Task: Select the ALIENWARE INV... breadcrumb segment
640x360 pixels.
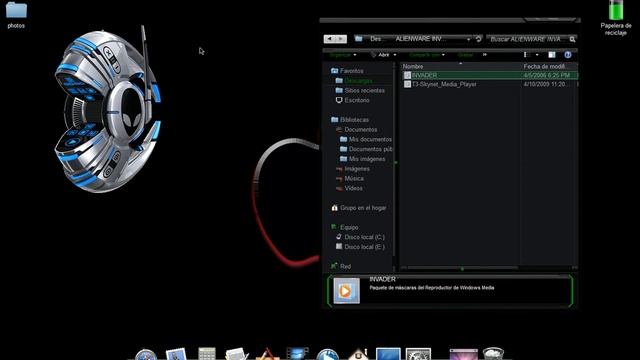Action: 420,39
